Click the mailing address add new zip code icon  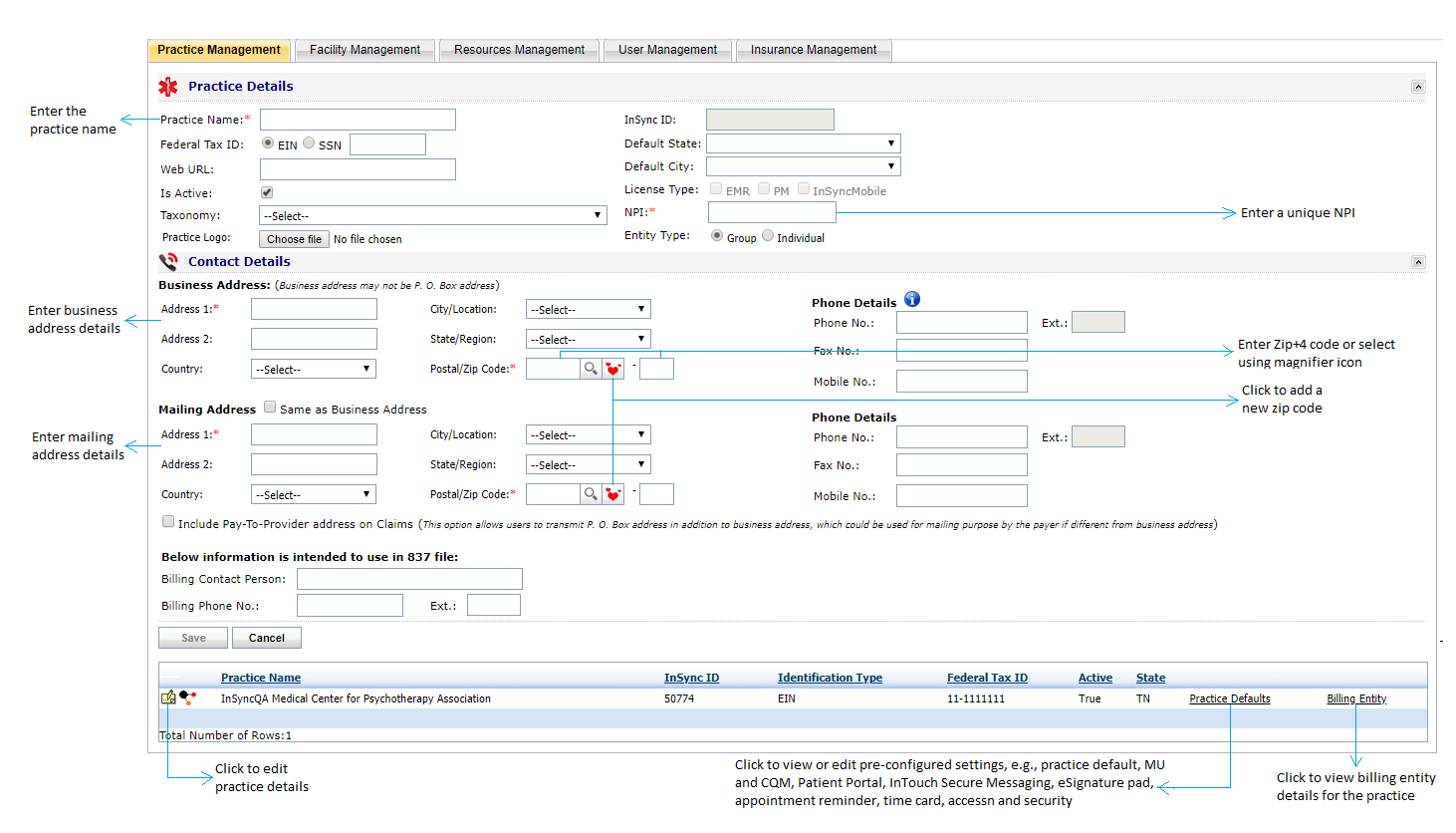[613, 494]
